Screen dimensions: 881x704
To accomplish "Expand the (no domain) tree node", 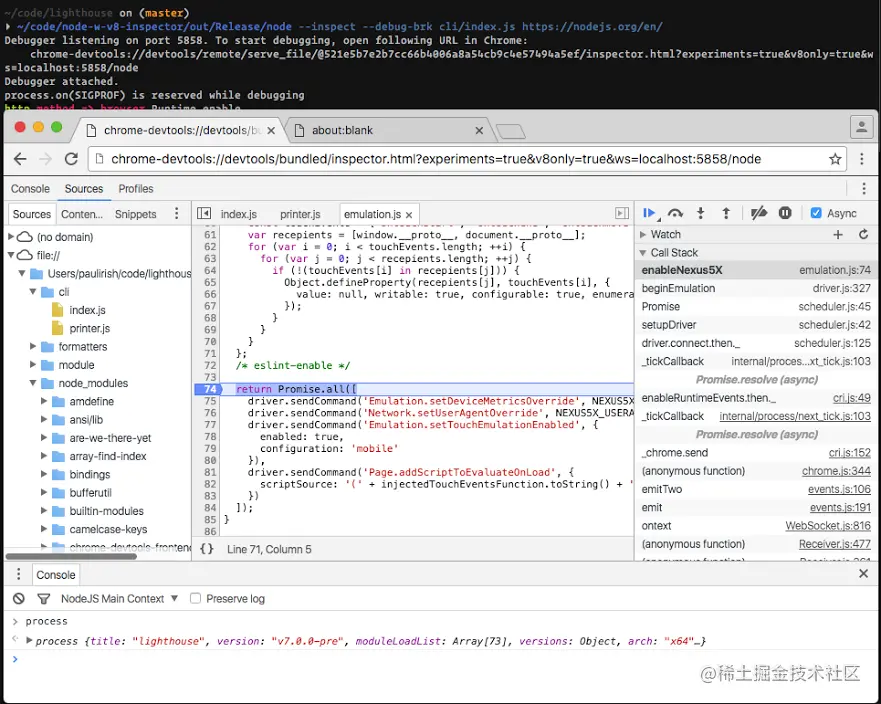I will click(x=11, y=237).
